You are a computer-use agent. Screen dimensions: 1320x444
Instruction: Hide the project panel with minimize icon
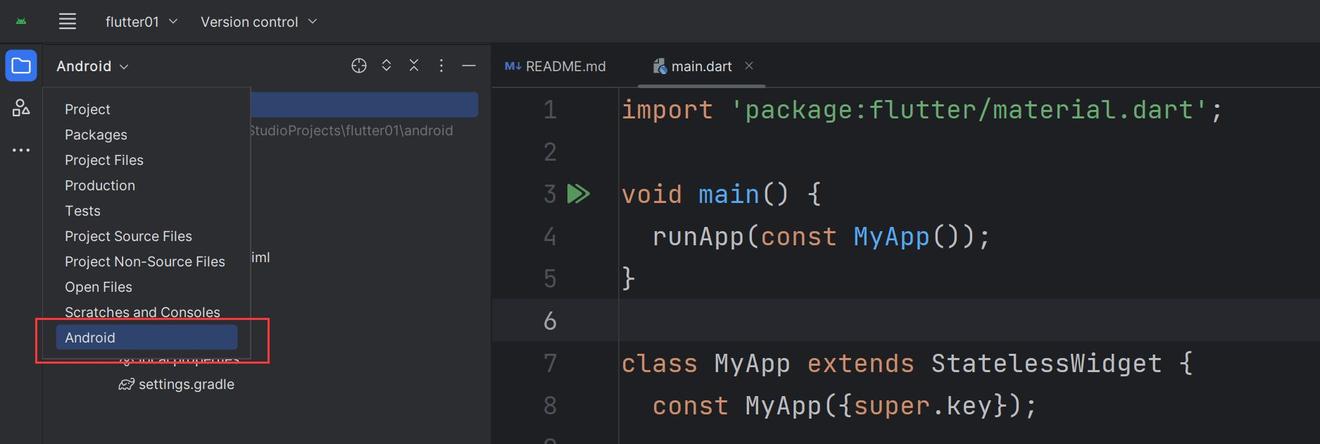tap(468, 66)
